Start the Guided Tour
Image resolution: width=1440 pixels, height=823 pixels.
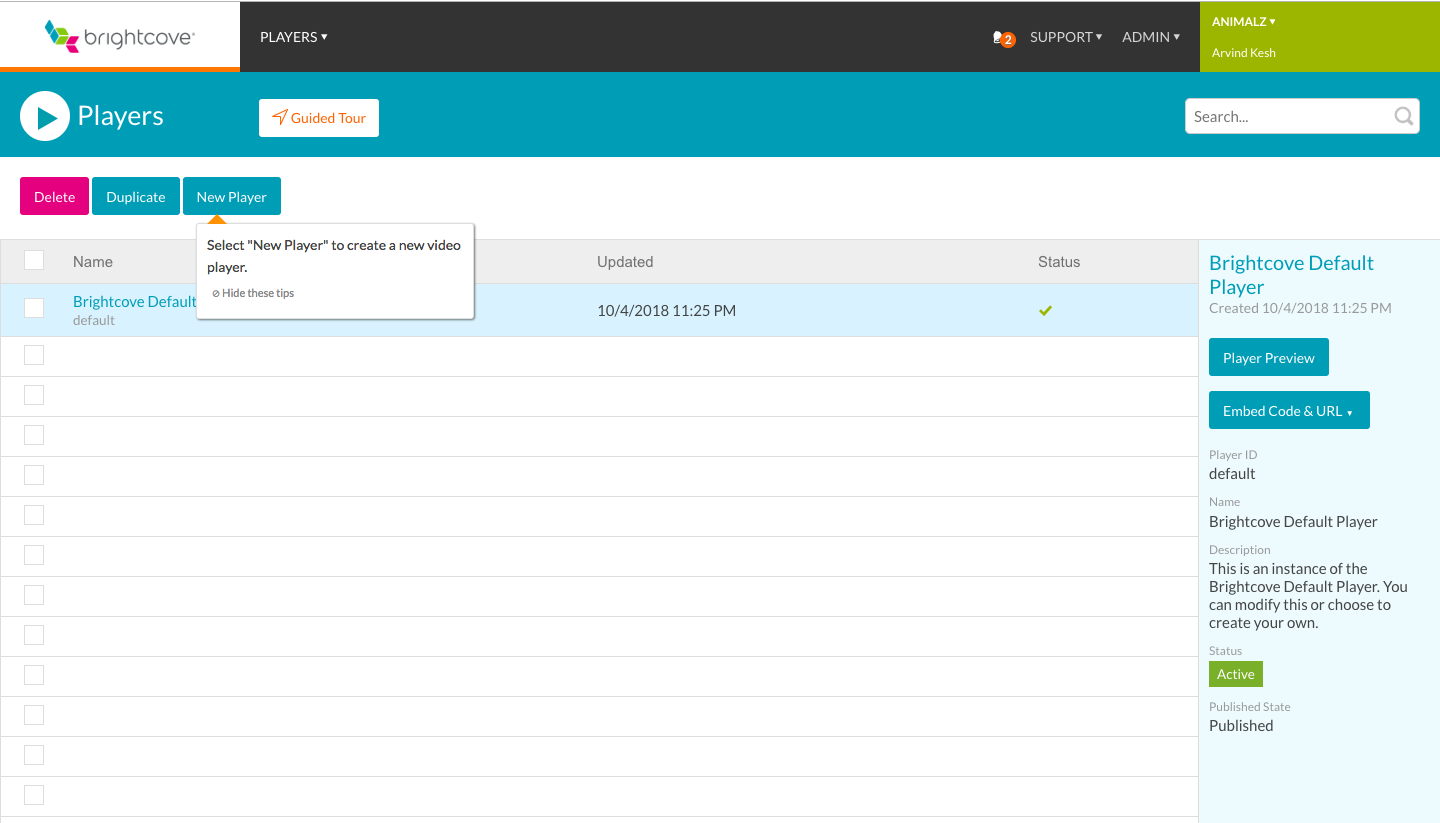(x=319, y=118)
